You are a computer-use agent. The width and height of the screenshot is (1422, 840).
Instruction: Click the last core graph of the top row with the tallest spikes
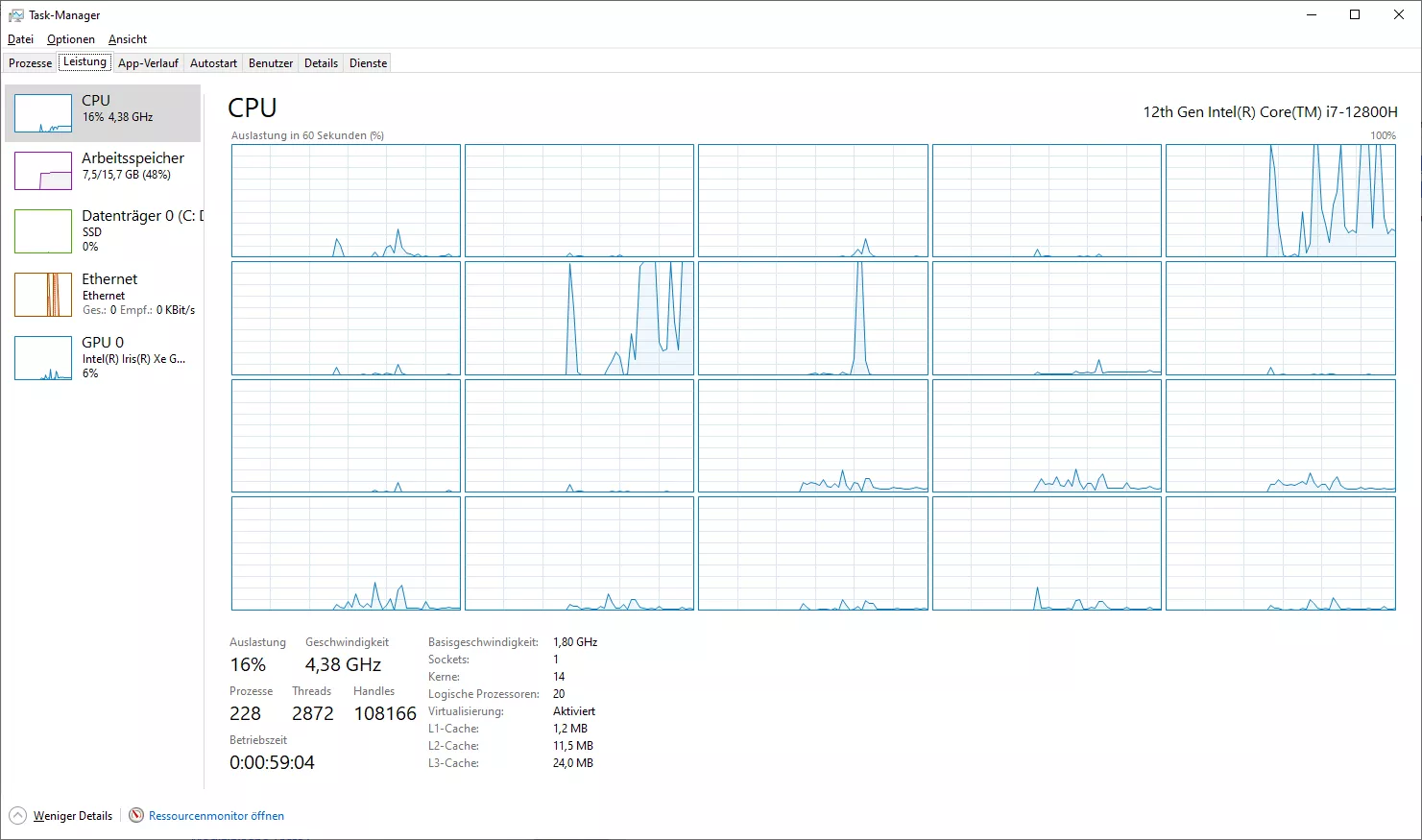1281,201
